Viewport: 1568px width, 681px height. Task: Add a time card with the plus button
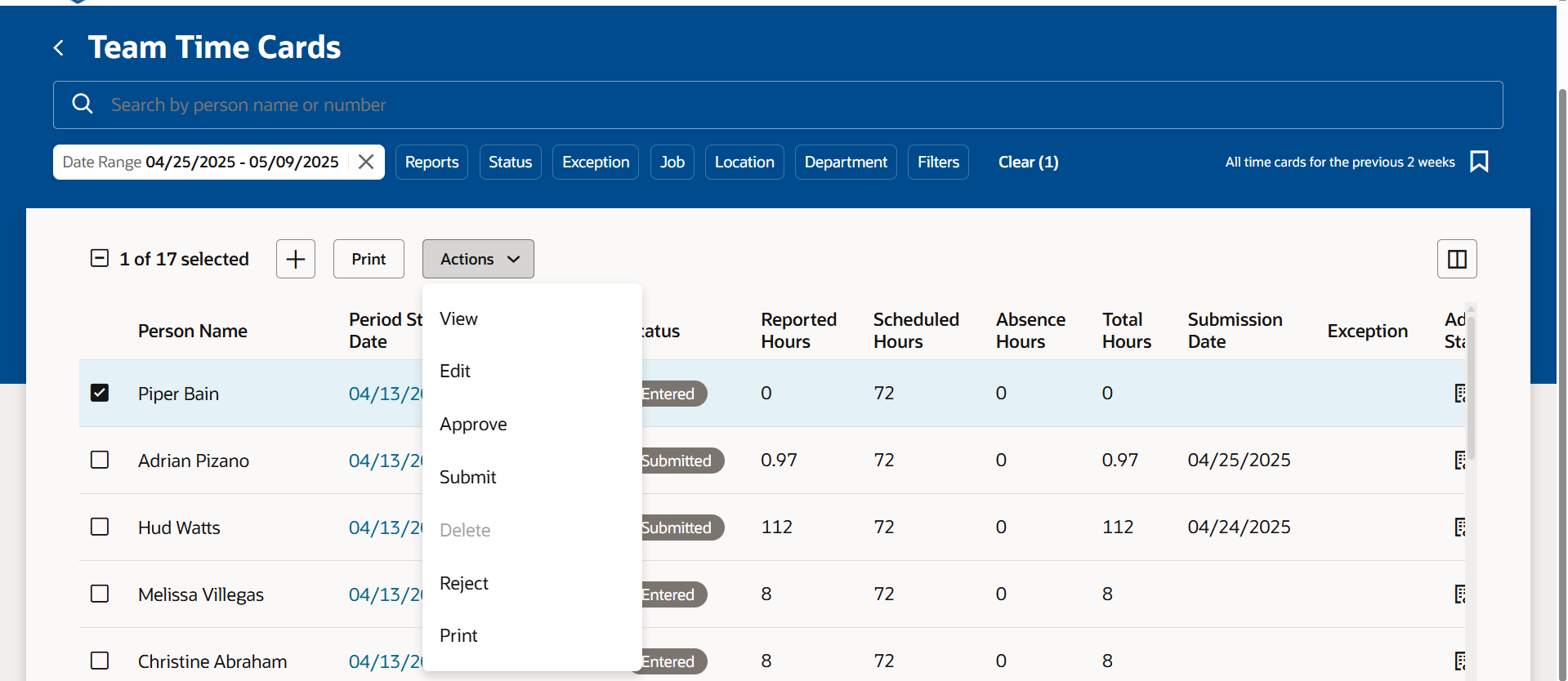[x=296, y=259]
